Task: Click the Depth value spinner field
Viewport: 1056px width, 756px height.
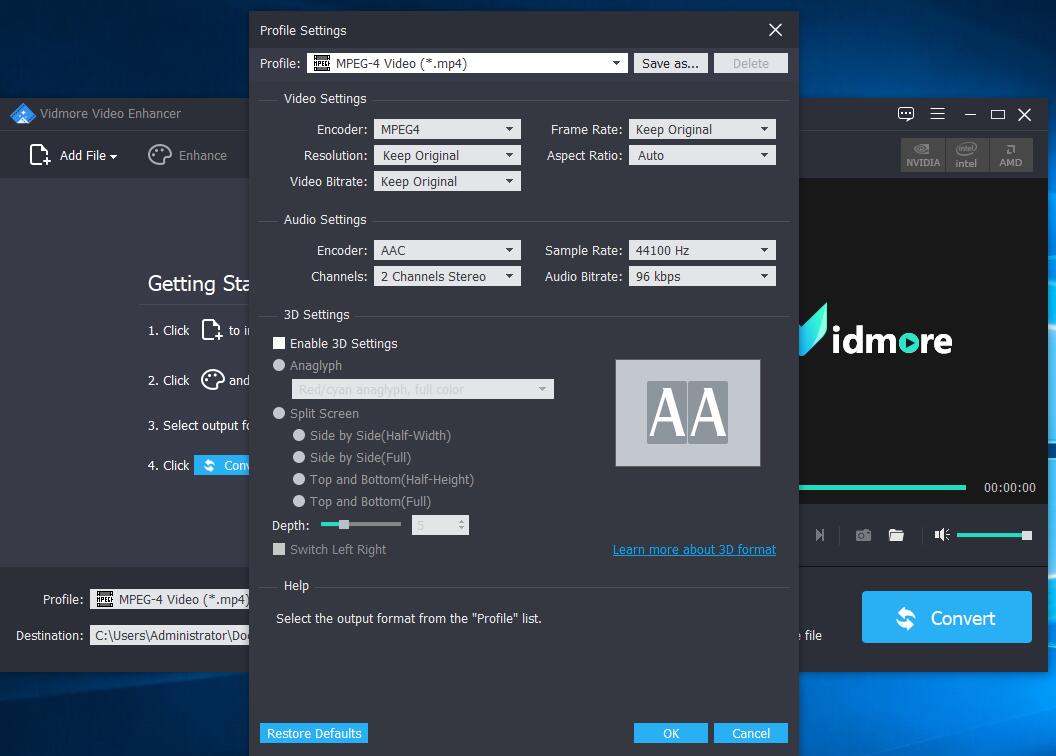Action: point(440,525)
